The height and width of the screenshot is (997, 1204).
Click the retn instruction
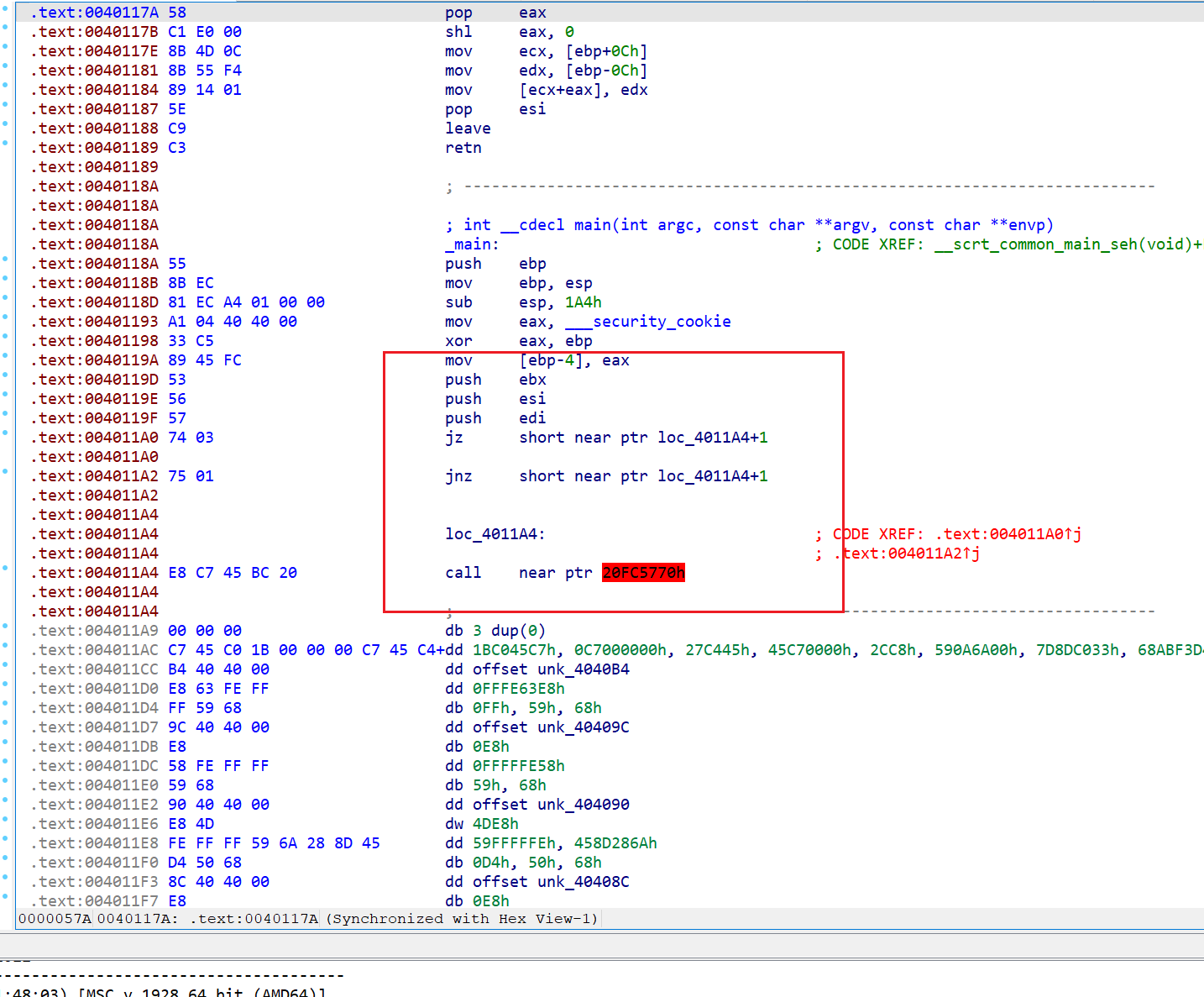tap(463, 148)
